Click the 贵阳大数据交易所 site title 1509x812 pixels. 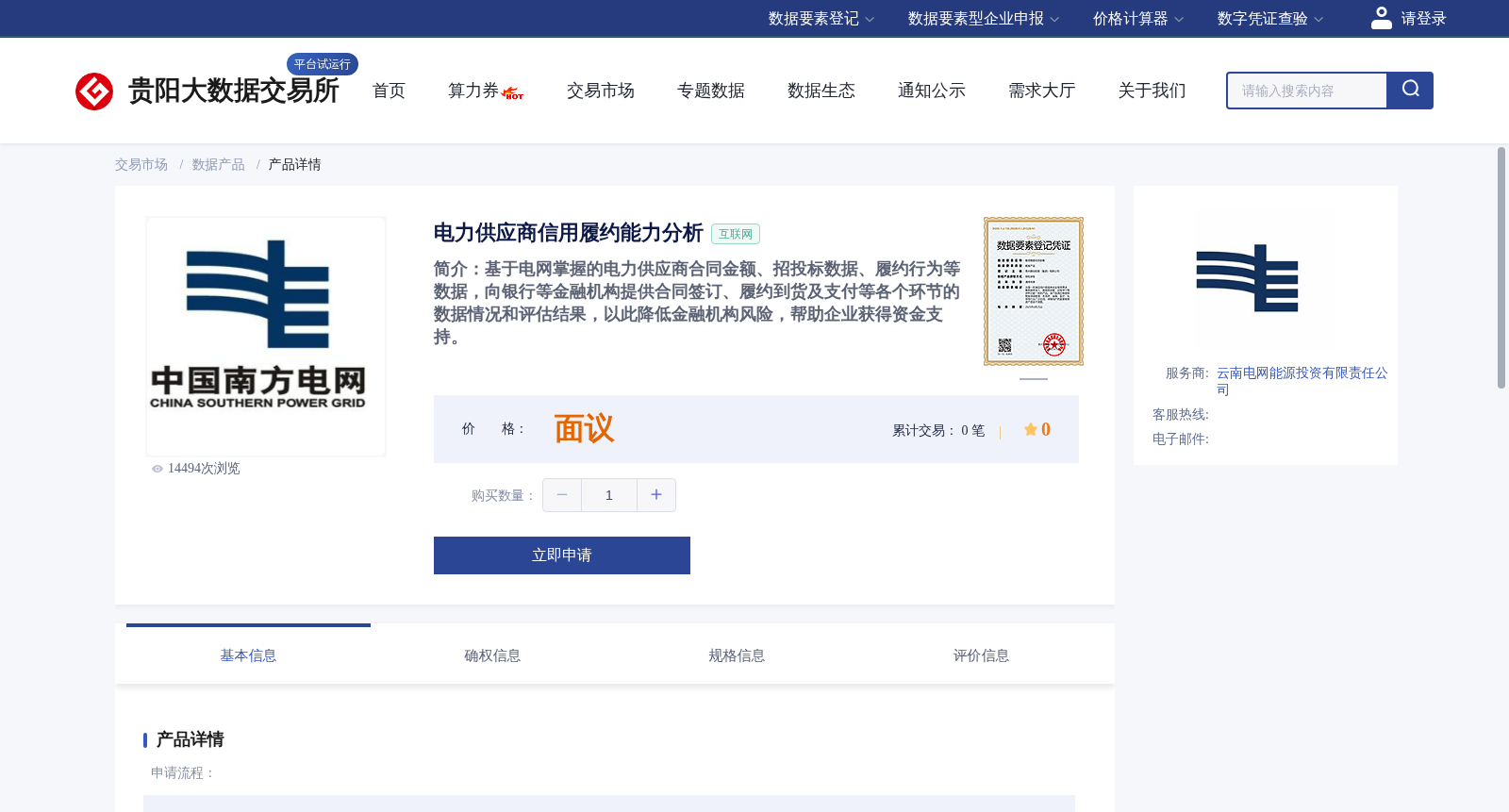(234, 91)
